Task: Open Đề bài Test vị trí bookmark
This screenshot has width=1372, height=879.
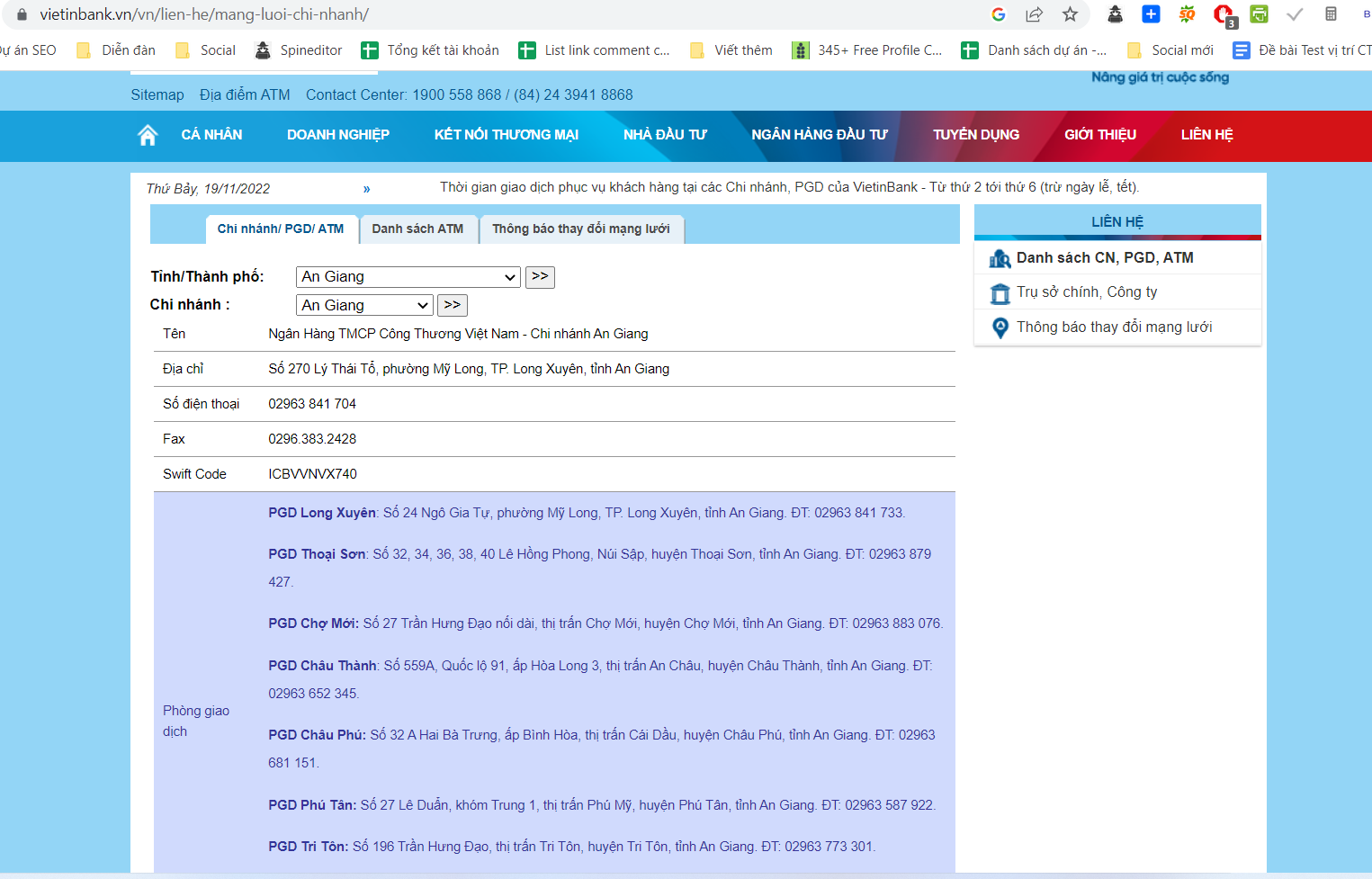Action: (1302, 50)
